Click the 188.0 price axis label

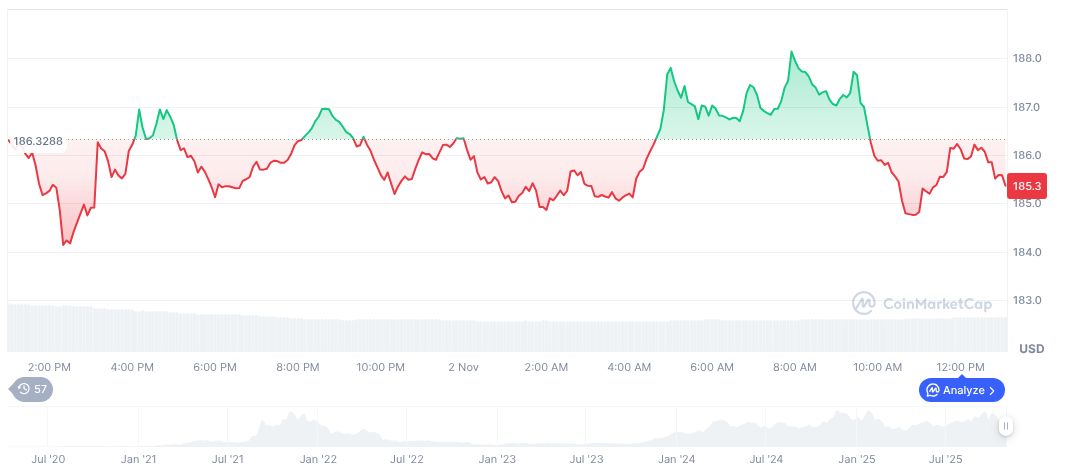click(1028, 59)
